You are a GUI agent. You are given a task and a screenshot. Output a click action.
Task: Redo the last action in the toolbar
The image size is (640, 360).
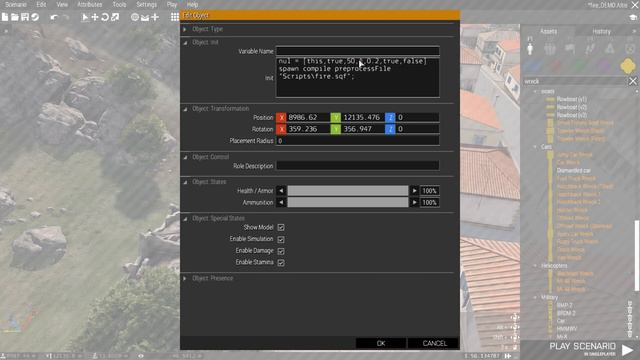pos(65,17)
